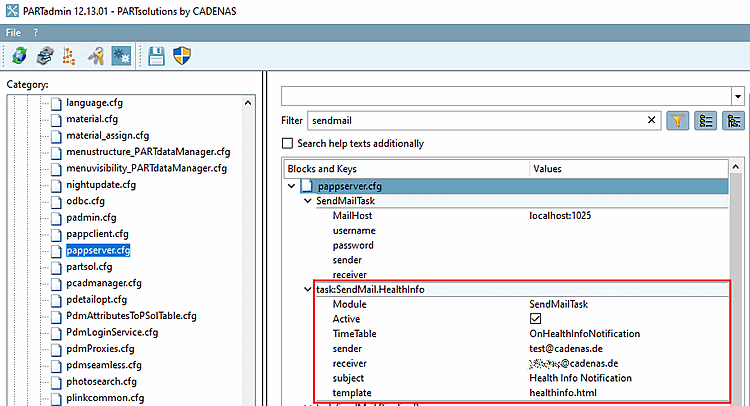Screen dimensions: 750x406
Task: Click the refresh globe toolbar icon
Action: point(19,55)
